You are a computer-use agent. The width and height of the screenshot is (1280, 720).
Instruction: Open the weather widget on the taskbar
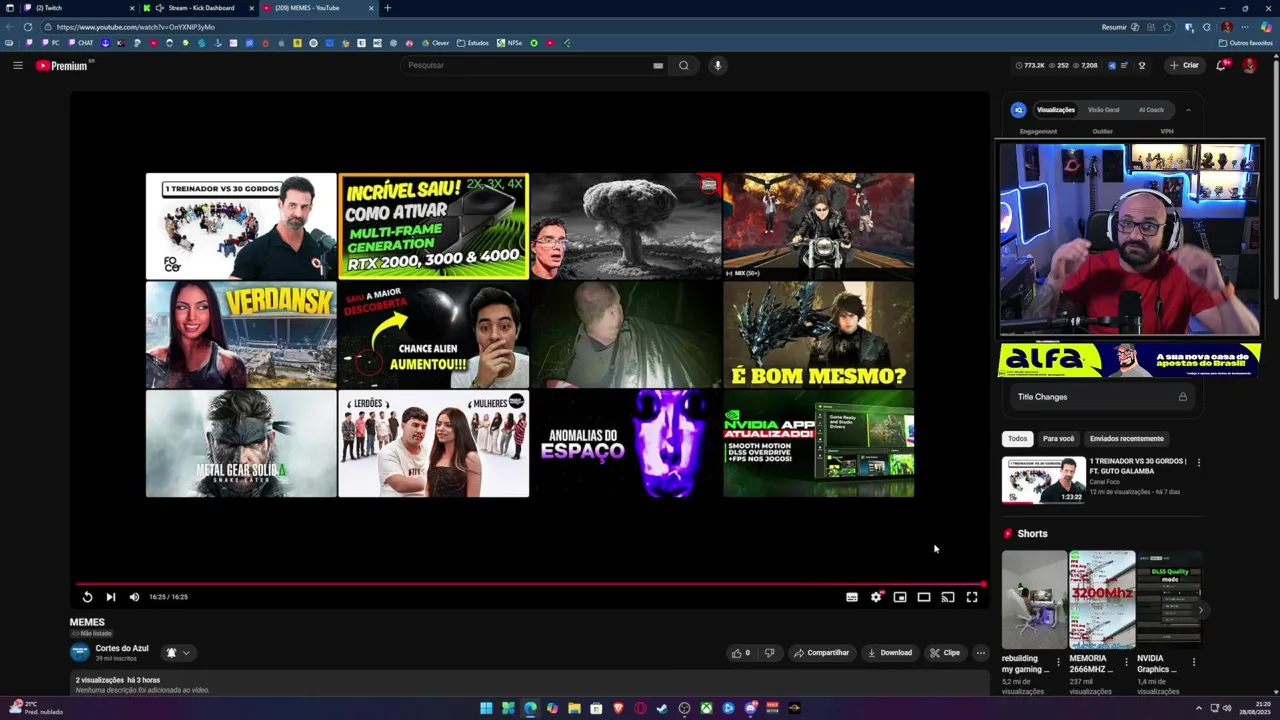pyautogui.click(x=35, y=708)
